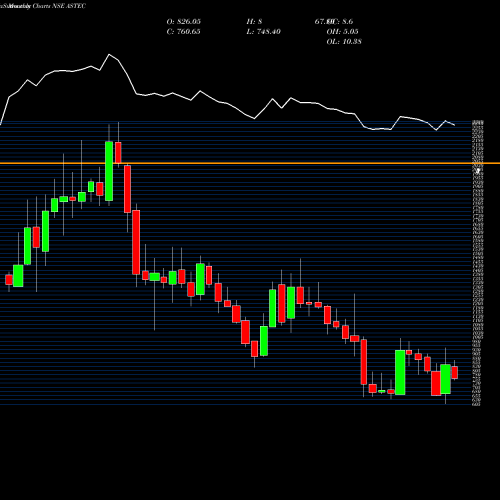Click the 'OH: 5.05' reading
Image resolution: width=500 pixels, height=500 pixels.
pyautogui.click(x=343, y=32)
